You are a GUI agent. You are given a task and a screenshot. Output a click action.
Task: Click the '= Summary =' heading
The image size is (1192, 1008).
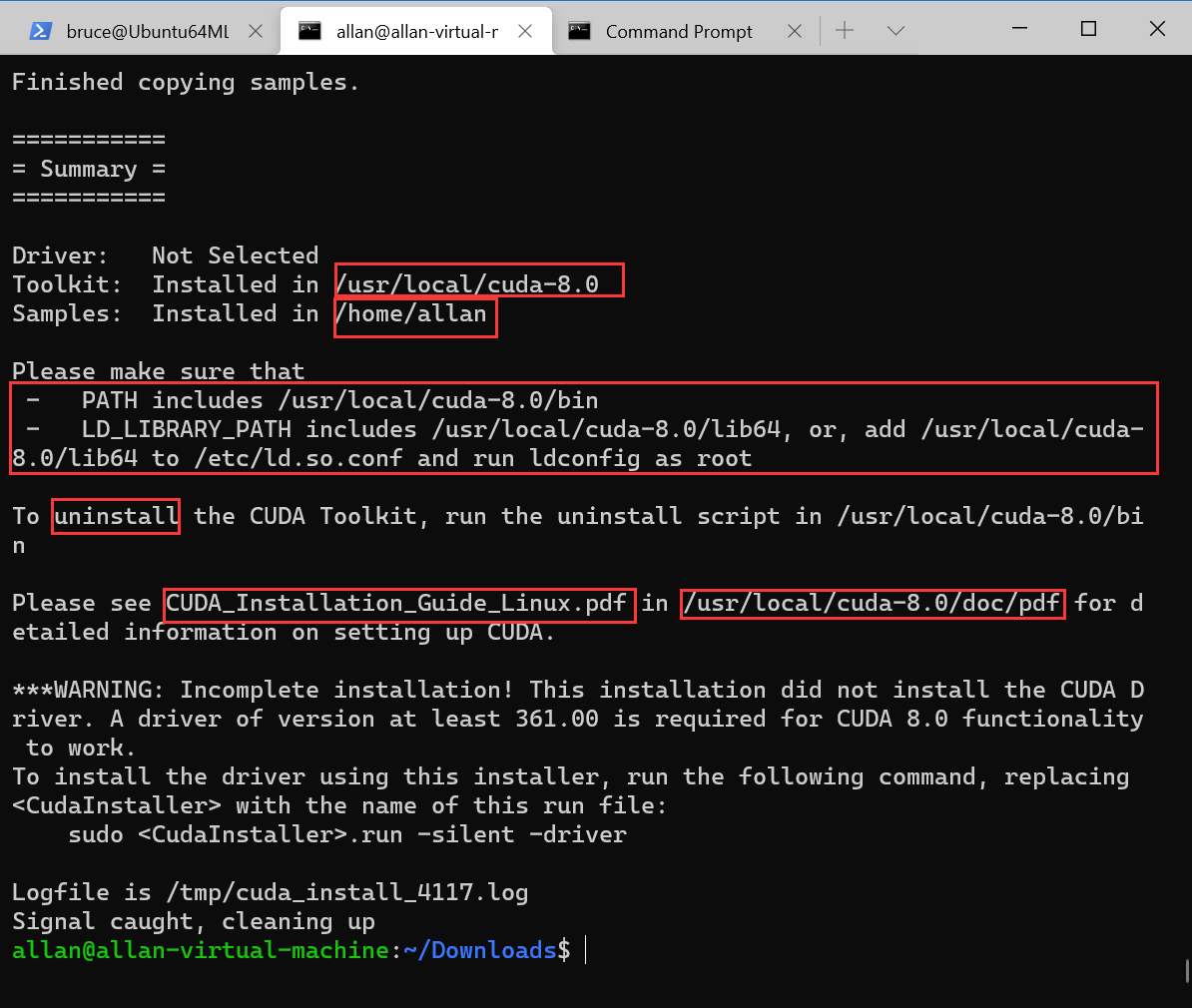tap(89, 169)
